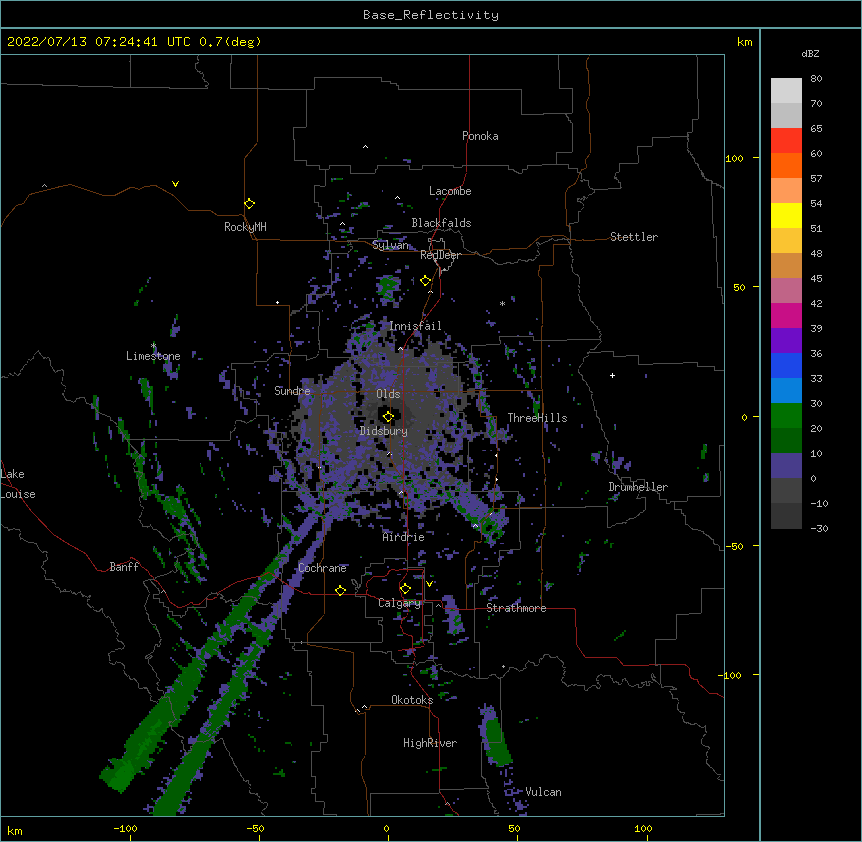Click the yellow diamond marker above RockyMH

coord(250,204)
